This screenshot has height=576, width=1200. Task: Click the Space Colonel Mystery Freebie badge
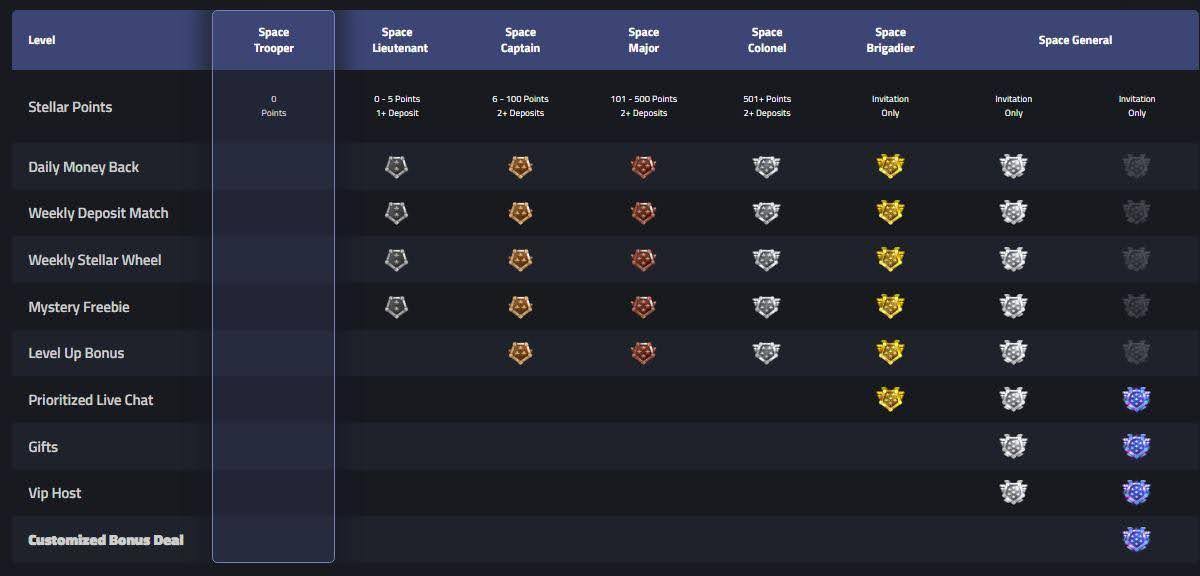[767, 307]
